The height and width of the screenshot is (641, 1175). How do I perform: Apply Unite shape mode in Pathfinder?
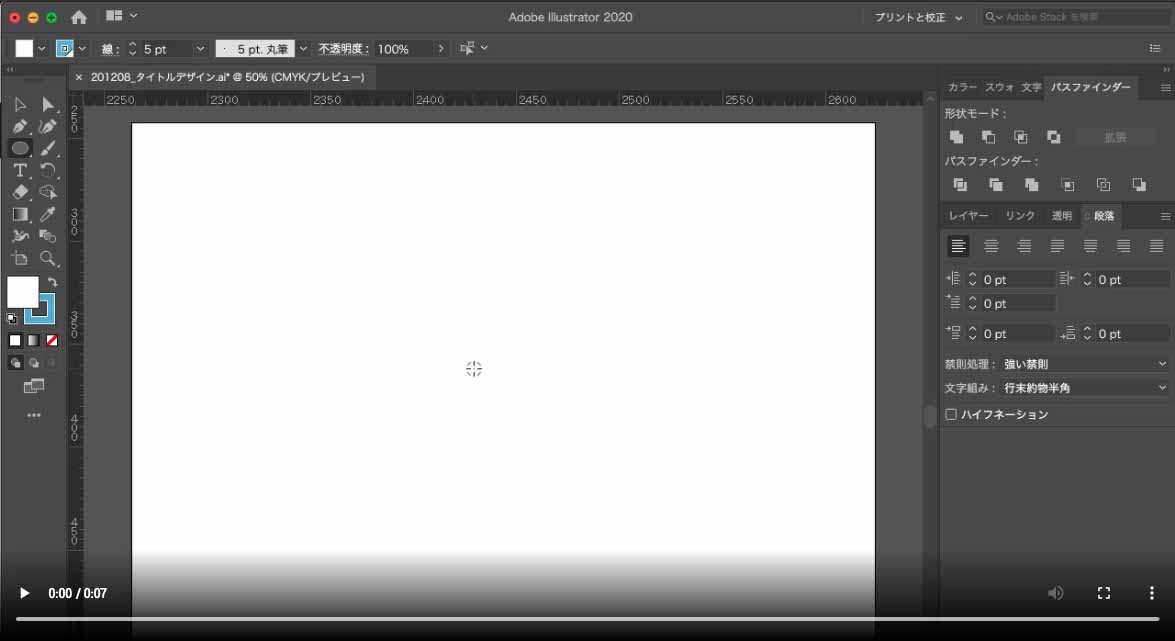(x=957, y=137)
